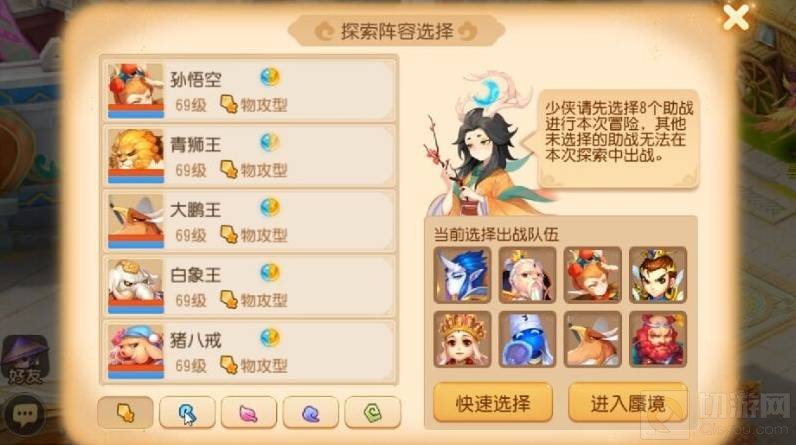Viewport: 796px width, 445px height.
Task: Remove the blue dragon hero from team
Action: [x=462, y=275]
